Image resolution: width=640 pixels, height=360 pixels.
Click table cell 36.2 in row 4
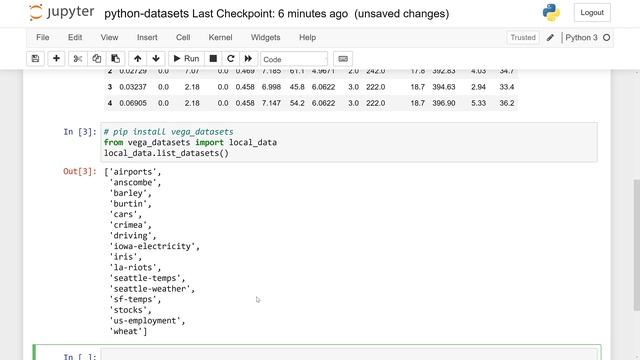pyautogui.click(x=507, y=103)
